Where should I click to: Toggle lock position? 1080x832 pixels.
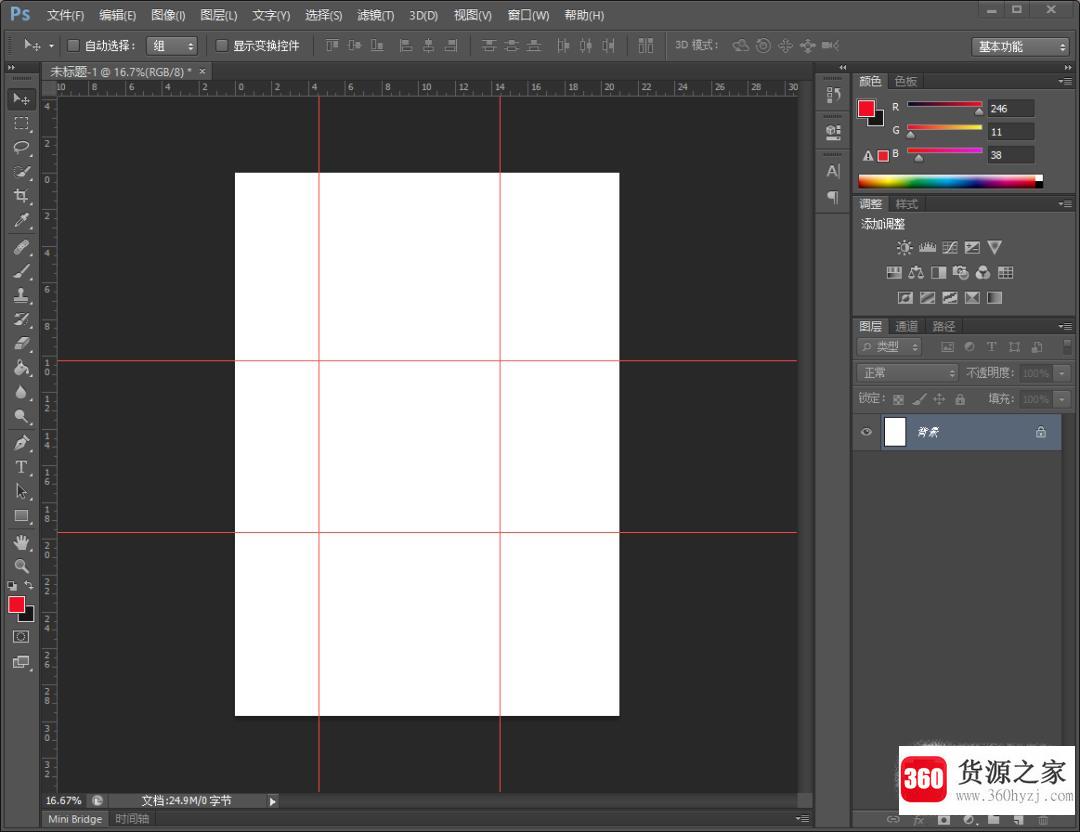[x=939, y=399]
